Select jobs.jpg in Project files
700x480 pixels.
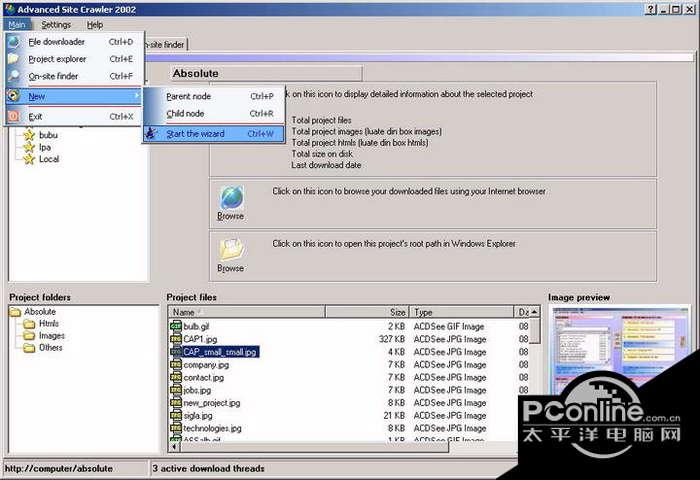(197, 390)
